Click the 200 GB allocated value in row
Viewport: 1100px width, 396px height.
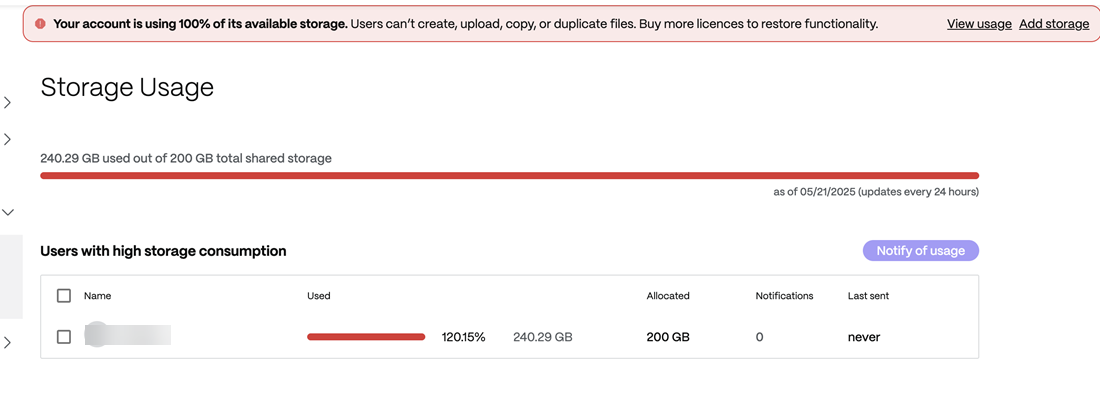point(668,337)
